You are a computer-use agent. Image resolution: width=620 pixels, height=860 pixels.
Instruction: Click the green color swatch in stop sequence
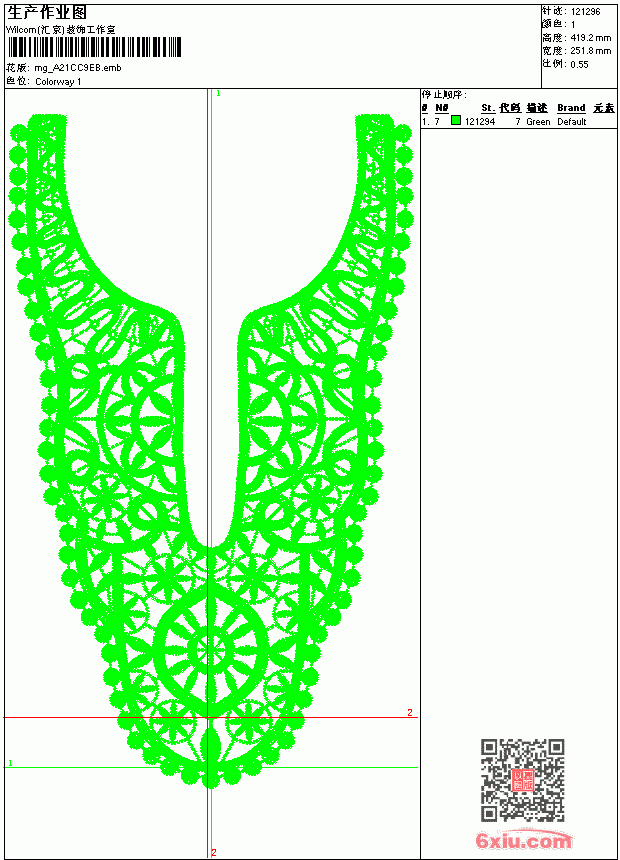pos(456,120)
